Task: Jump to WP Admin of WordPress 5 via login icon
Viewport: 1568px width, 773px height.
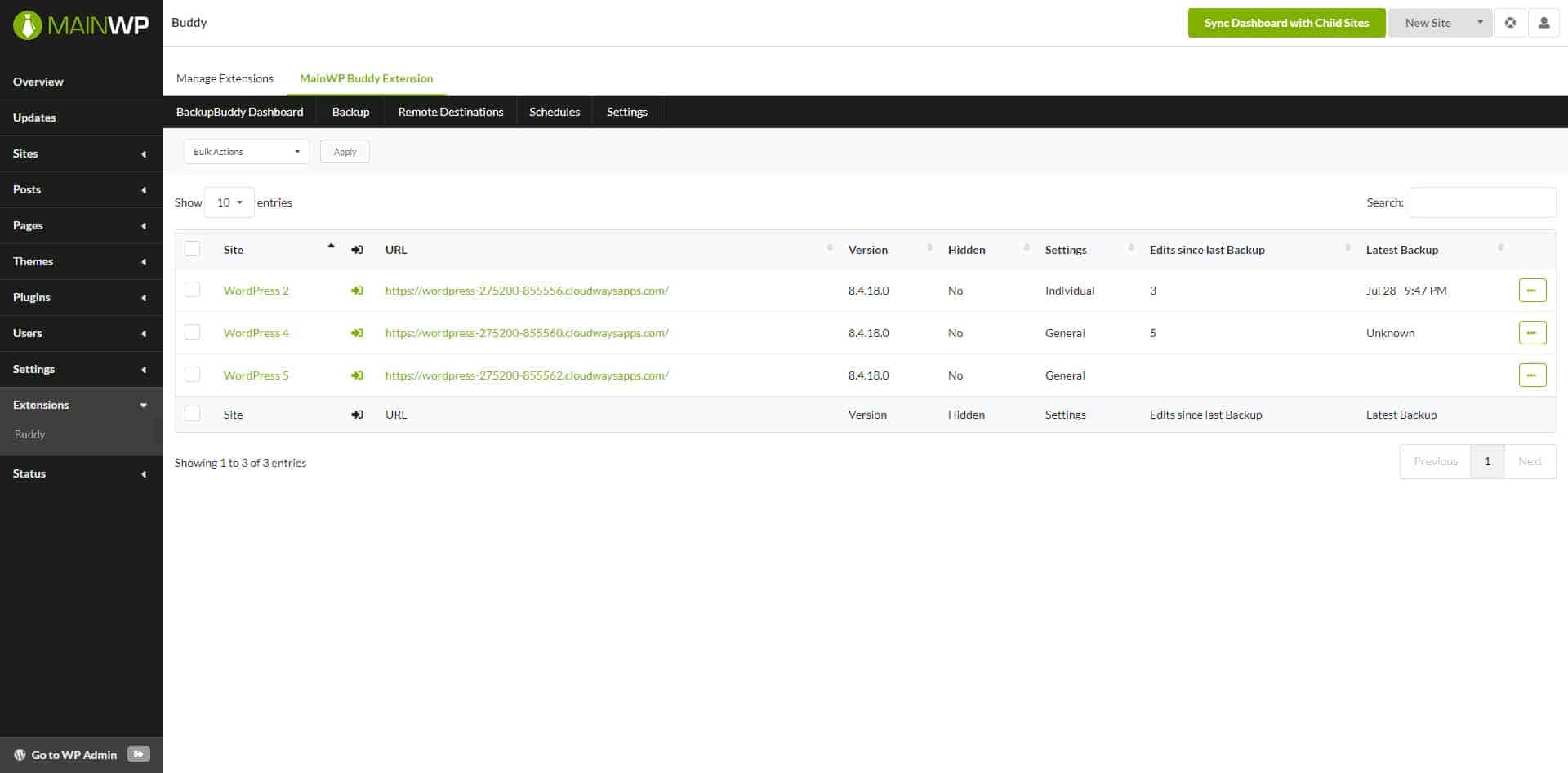Action: (x=357, y=375)
